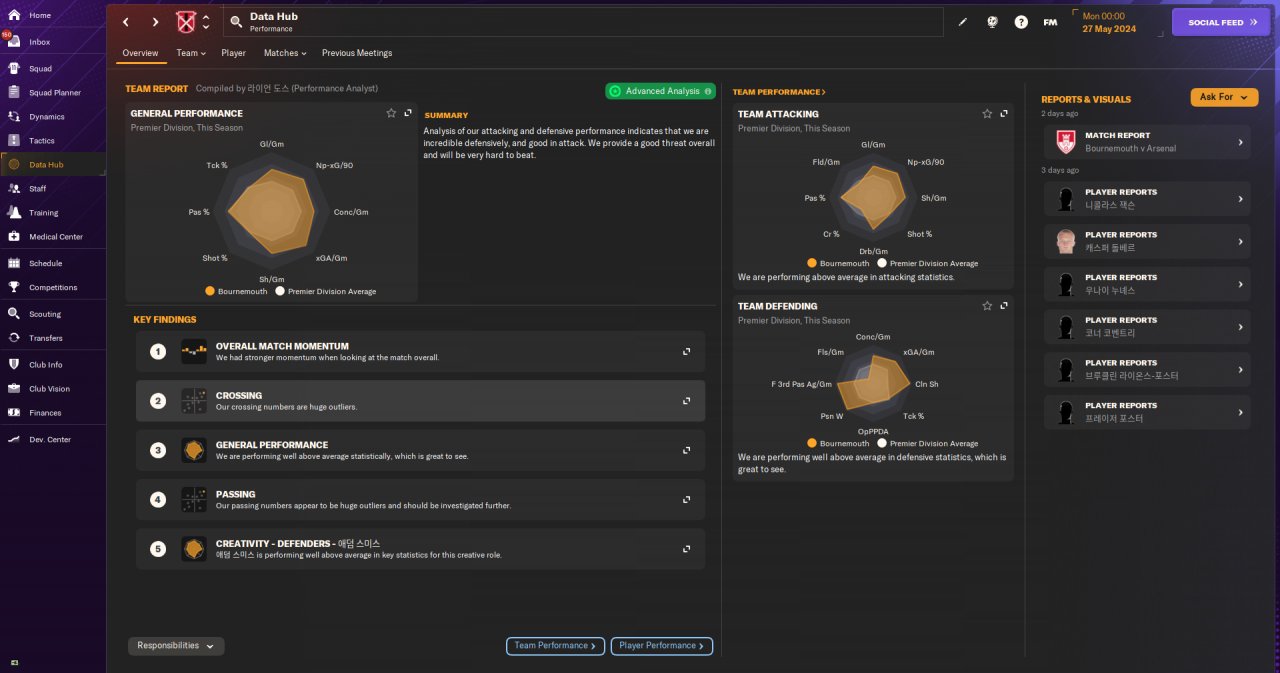
Task: Expand the Responsibilities dropdown
Action: pos(176,646)
